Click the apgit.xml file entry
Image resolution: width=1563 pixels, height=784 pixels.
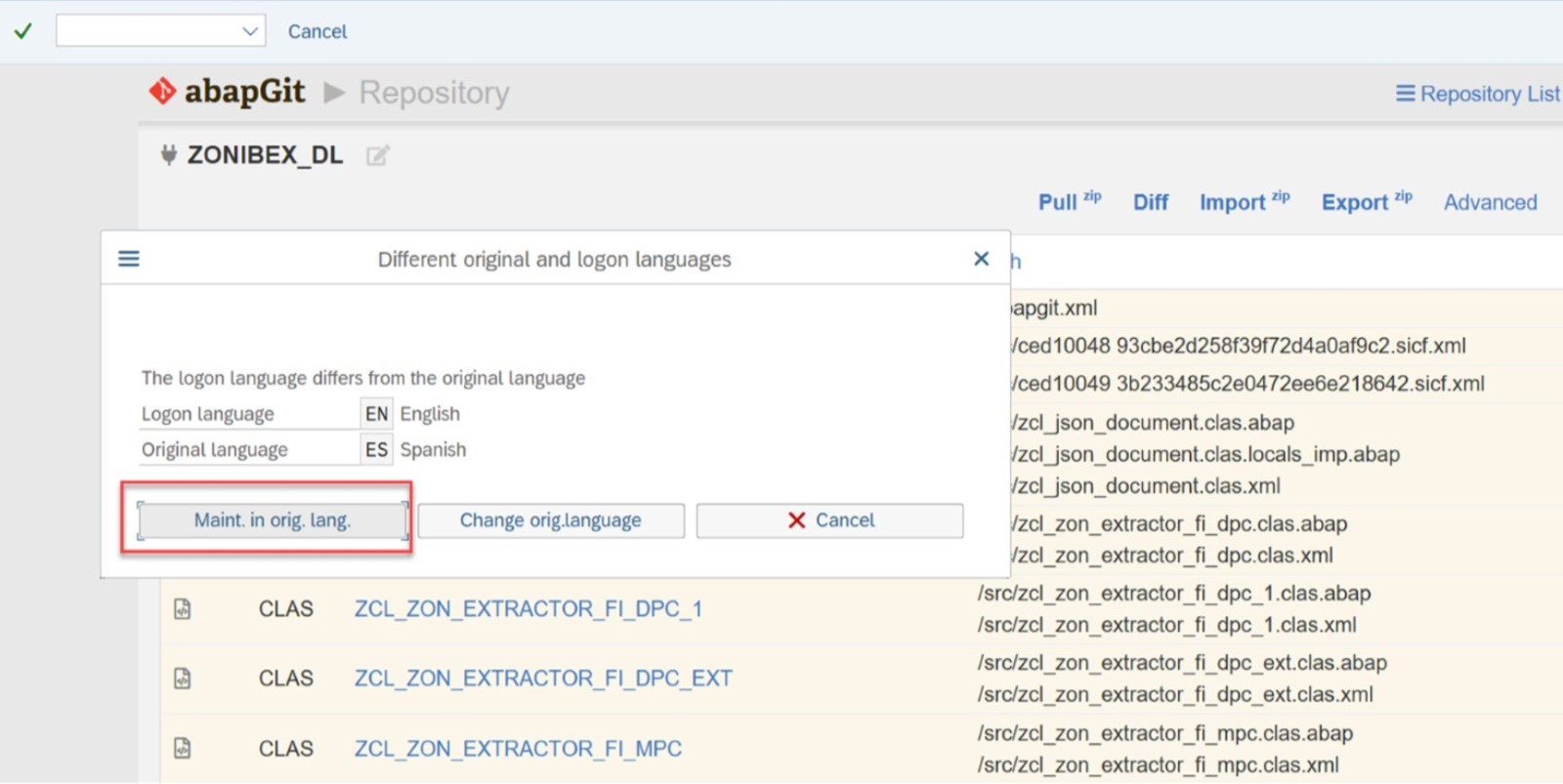tap(1054, 308)
